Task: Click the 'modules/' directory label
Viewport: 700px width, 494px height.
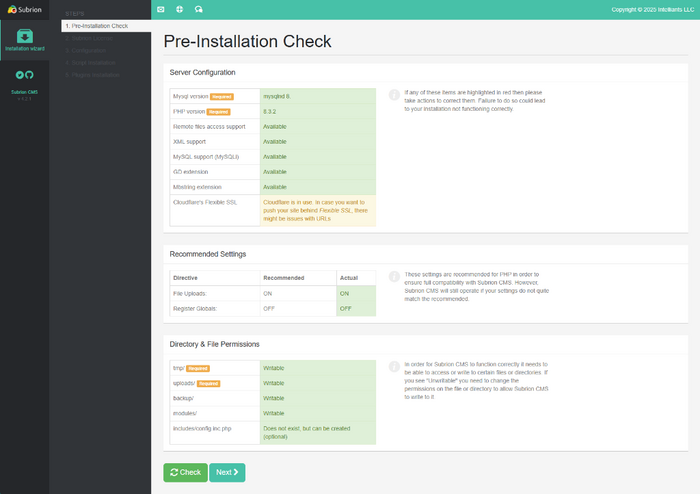Action: click(185, 413)
